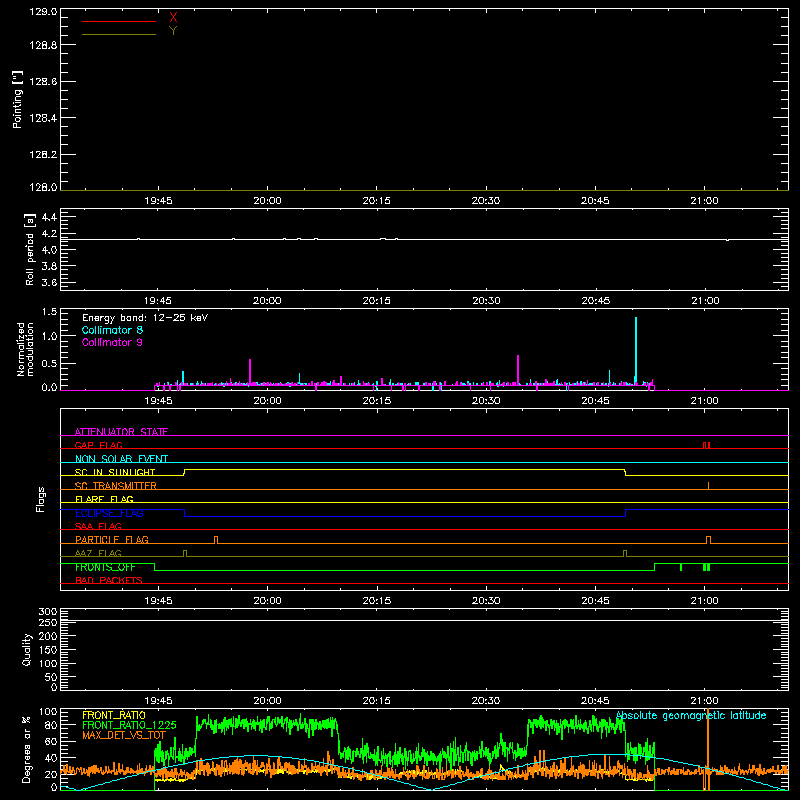Click the orange MAX_DET_VS_TOT legend entry
800x800 pixels.
[x=124, y=735]
